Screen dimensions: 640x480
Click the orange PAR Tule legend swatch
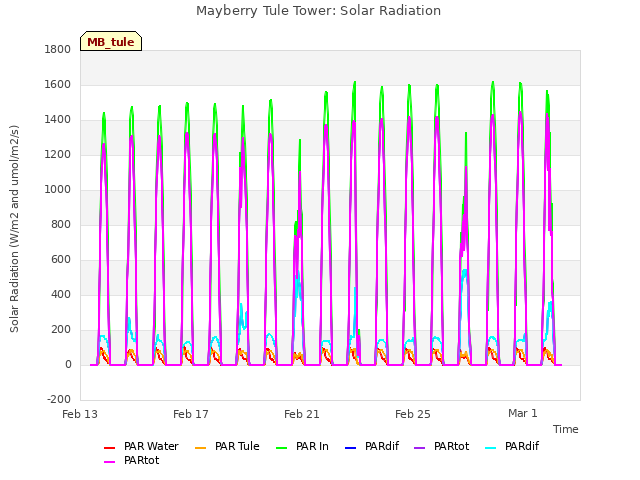tap(200, 448)
